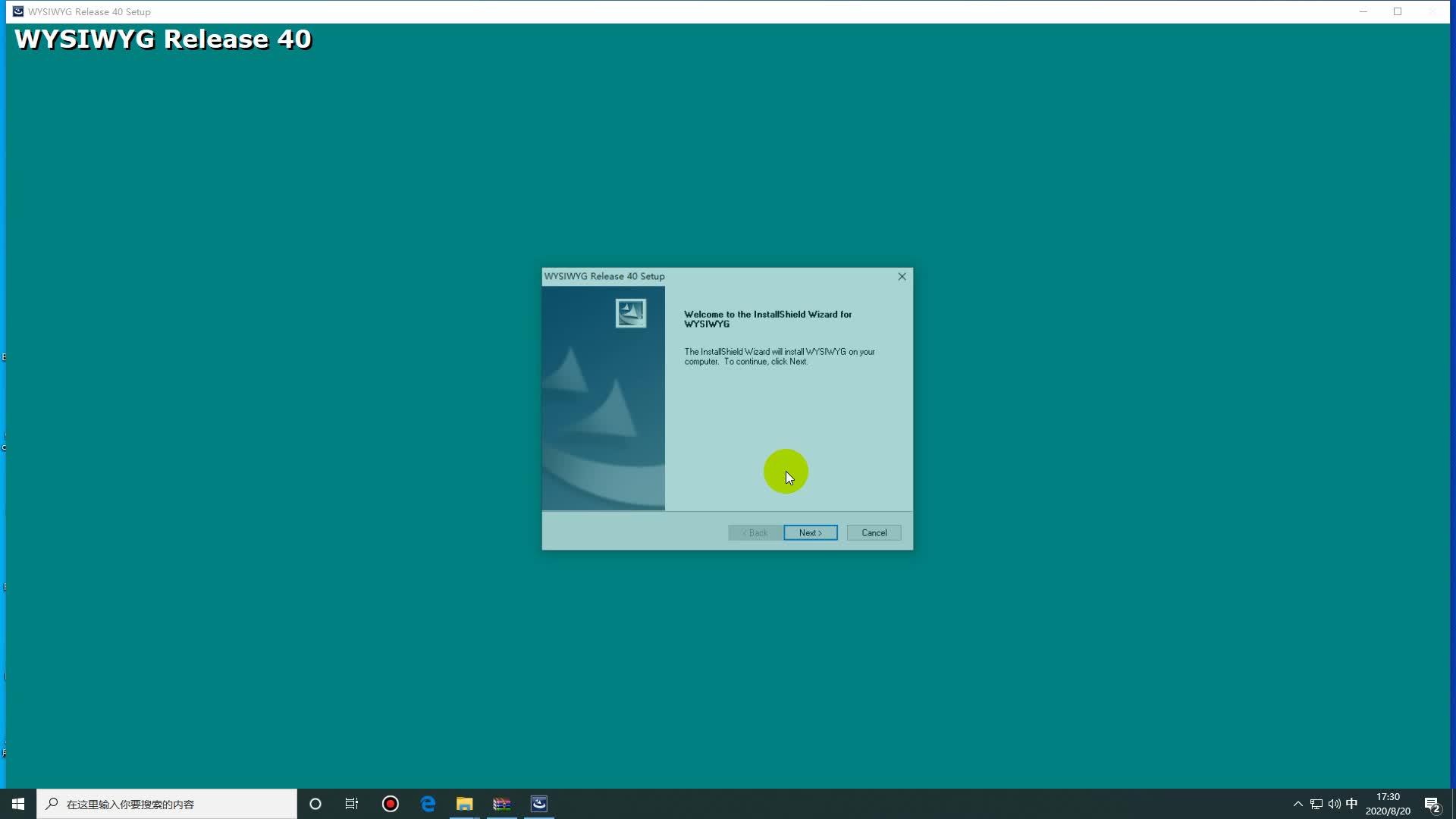
Task: Click Next in the setup wizard
Action: coord(810,532)
